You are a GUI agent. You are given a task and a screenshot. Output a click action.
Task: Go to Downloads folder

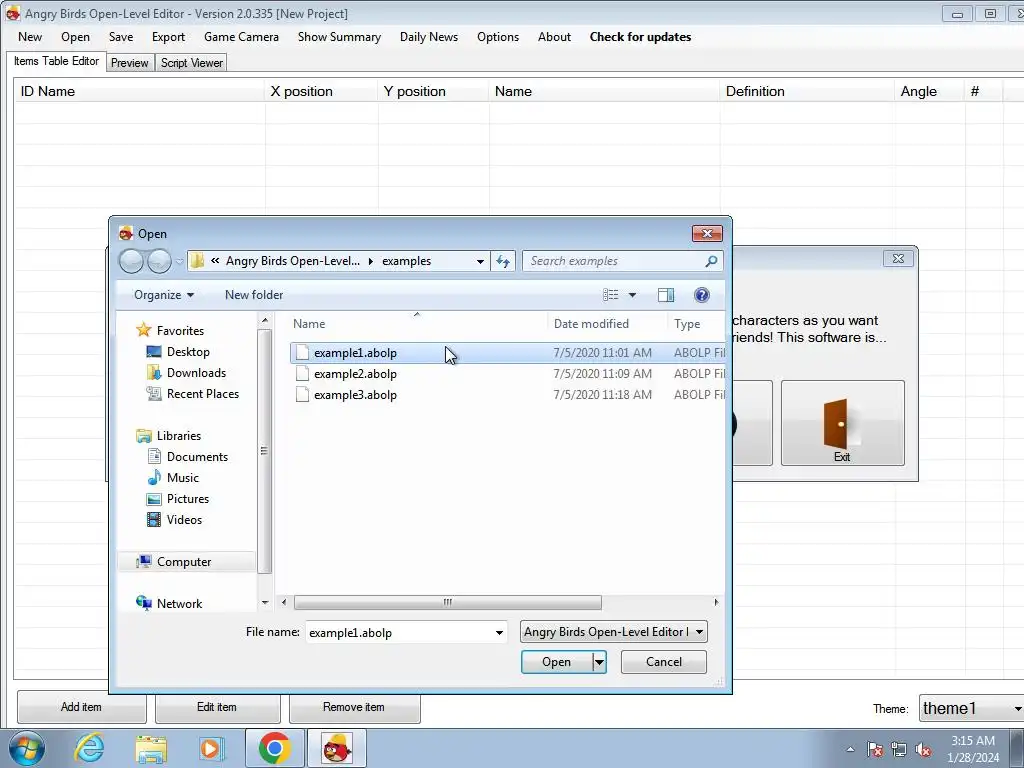[196, 373]
